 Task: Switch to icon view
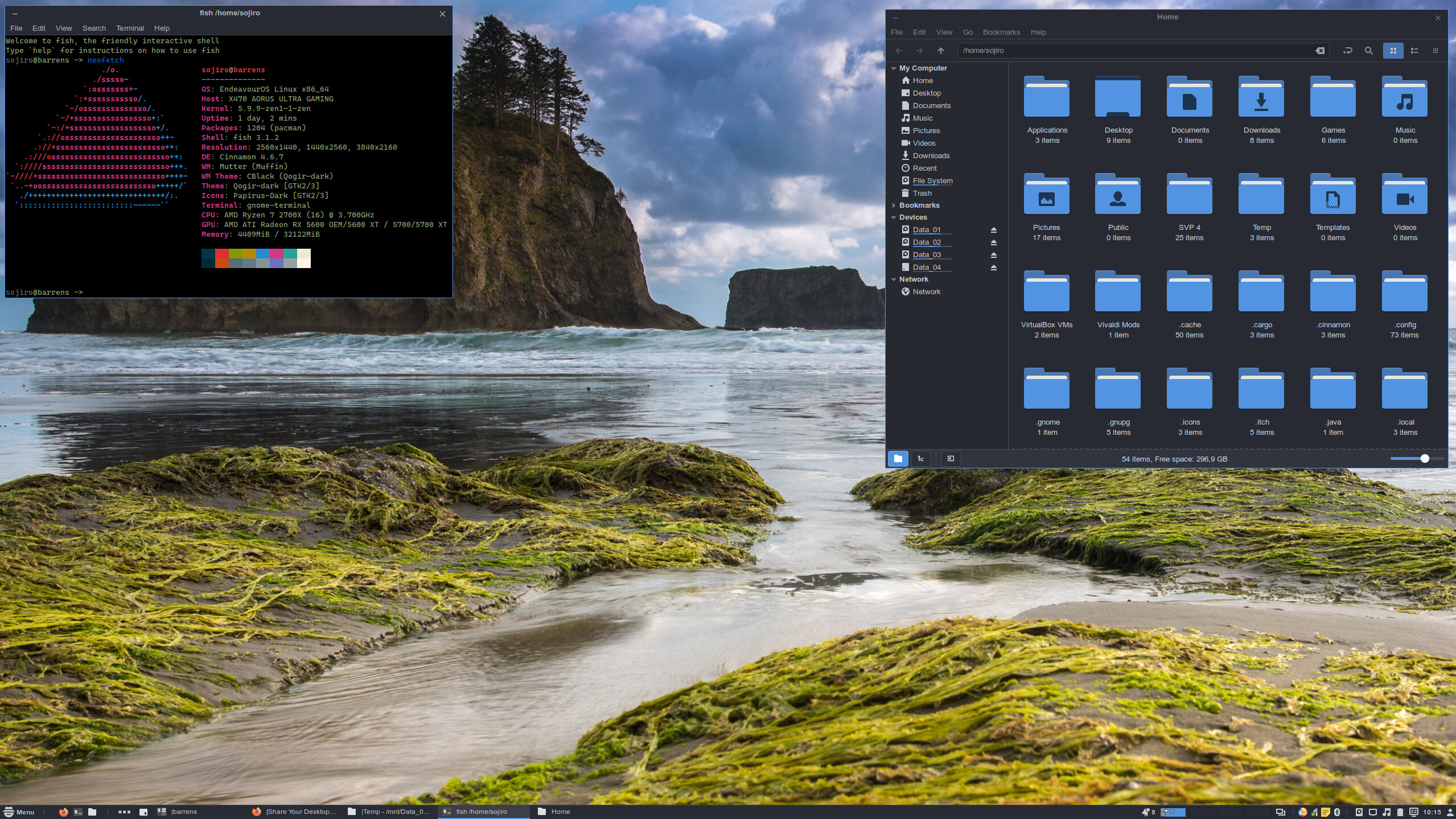tap(1393, 51)
